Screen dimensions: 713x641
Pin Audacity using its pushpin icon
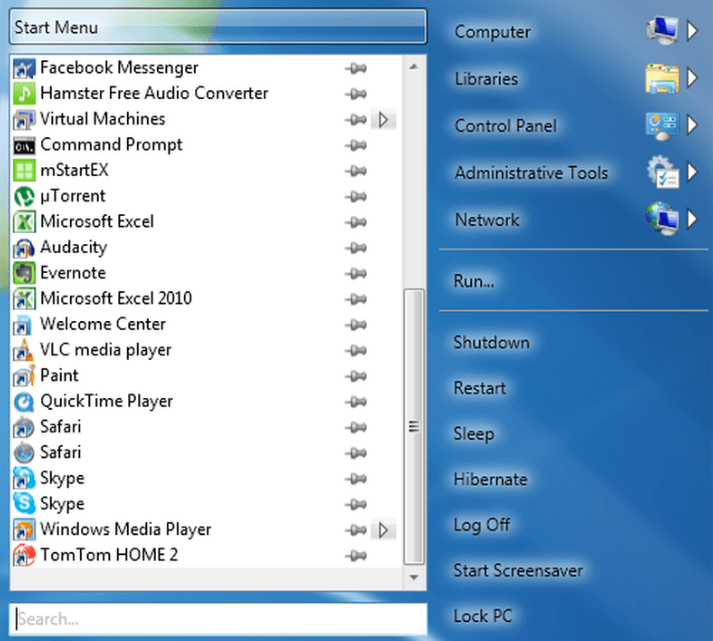point(356,248)
